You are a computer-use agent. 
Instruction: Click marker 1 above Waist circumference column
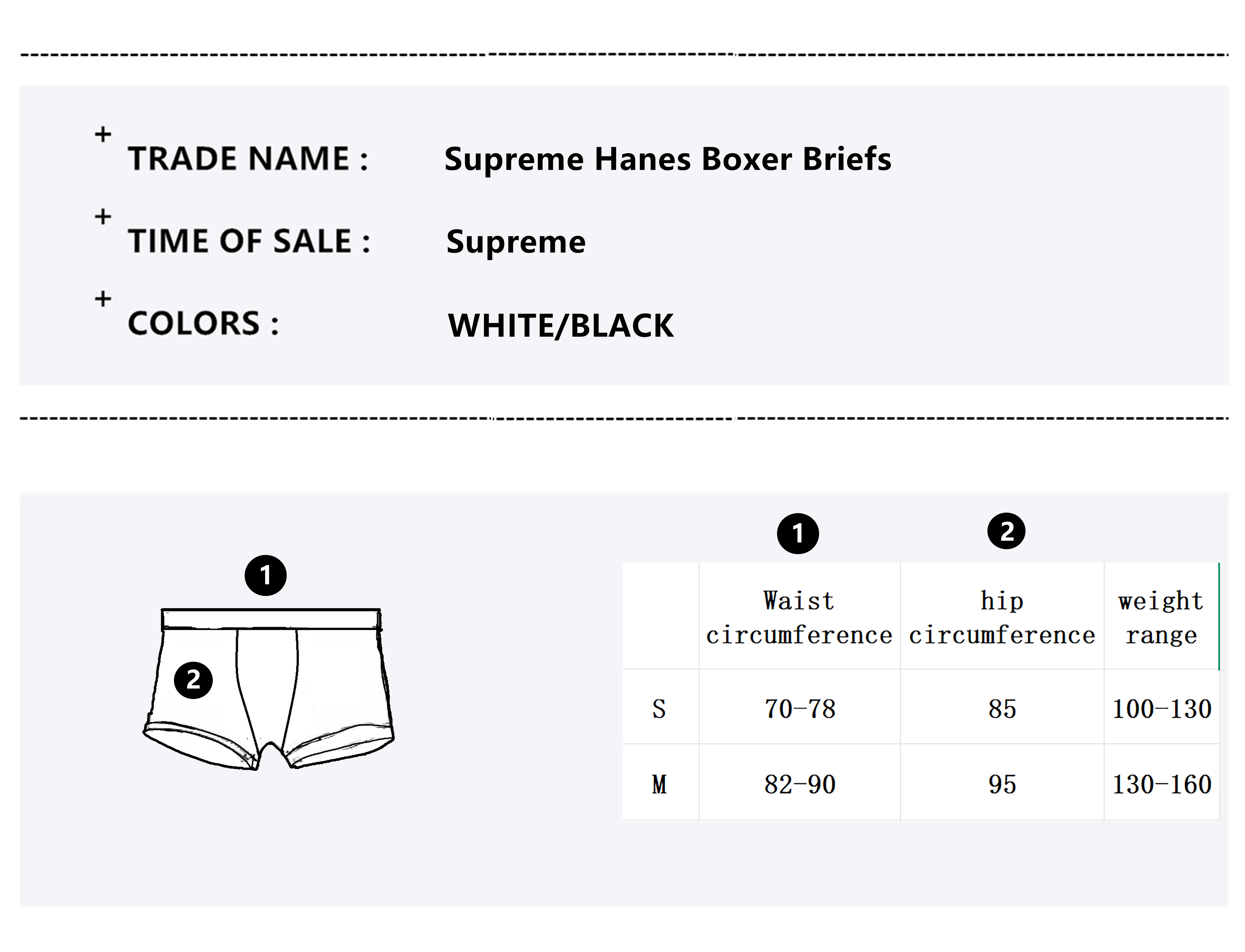(798, 533)
